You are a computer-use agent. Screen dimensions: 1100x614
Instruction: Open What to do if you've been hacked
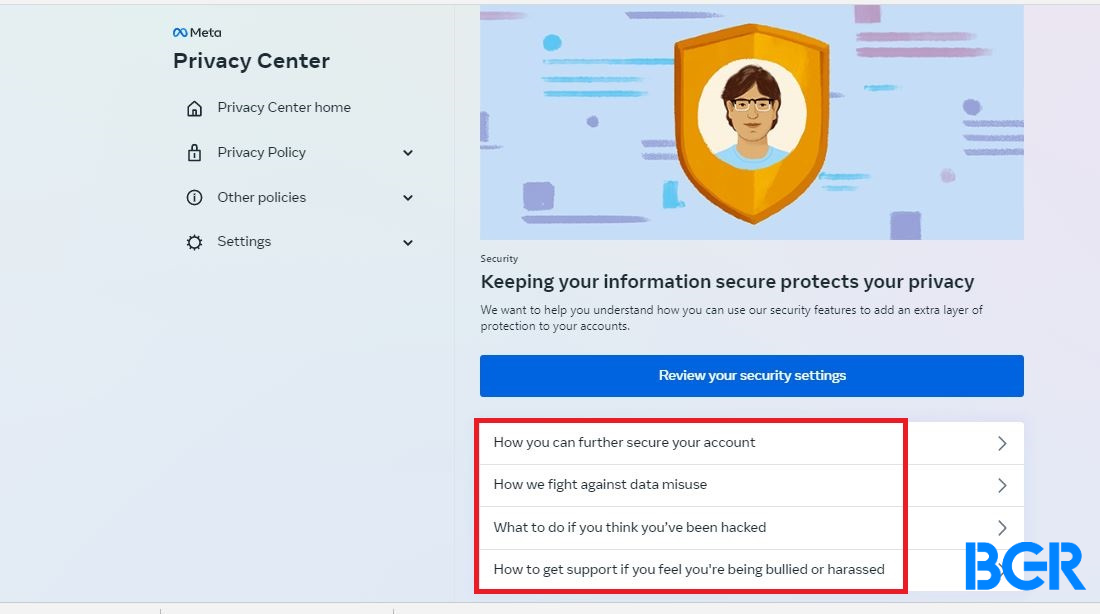(751, 528)
